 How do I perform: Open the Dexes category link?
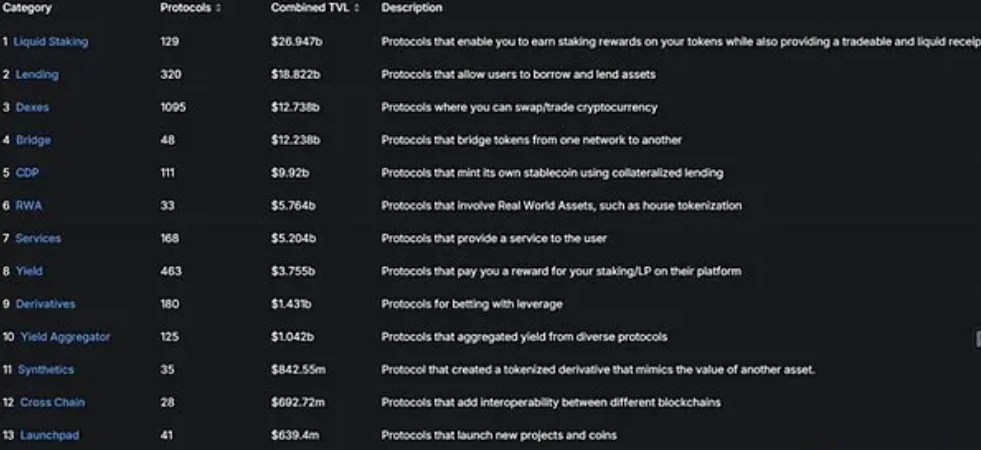[32, 107]
